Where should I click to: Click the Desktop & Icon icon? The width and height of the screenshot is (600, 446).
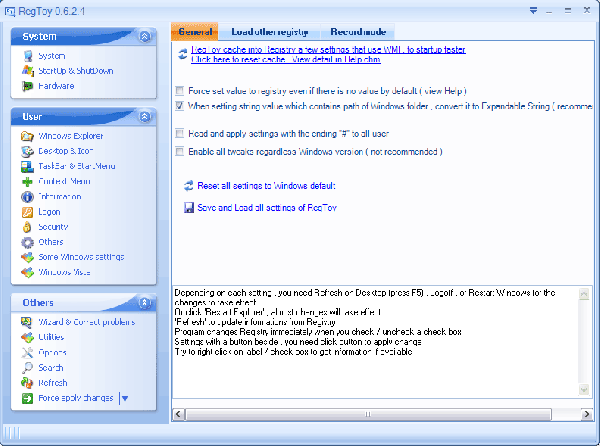28,151
